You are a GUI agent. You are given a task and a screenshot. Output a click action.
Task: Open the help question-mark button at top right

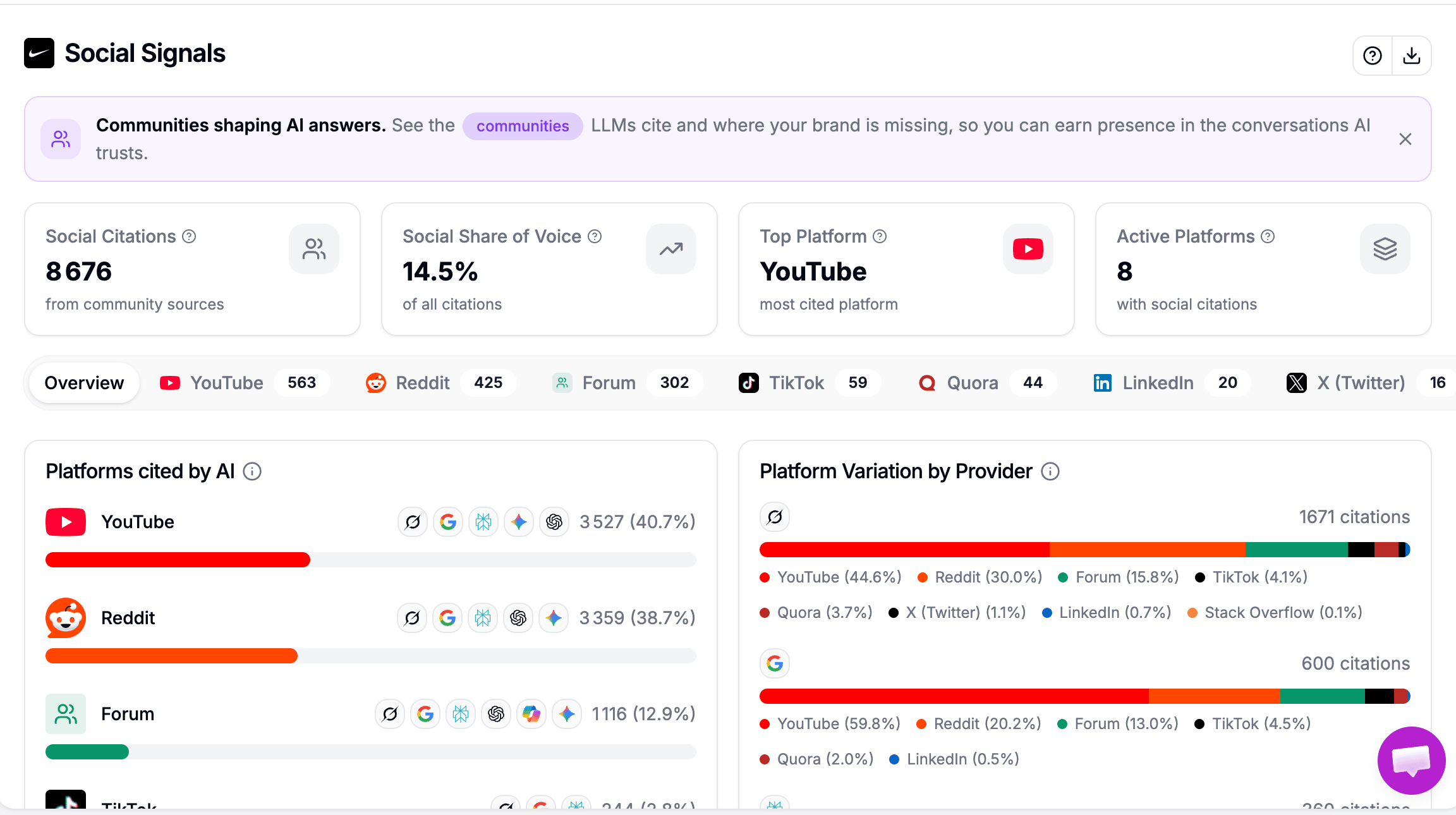click(1373, 56)
